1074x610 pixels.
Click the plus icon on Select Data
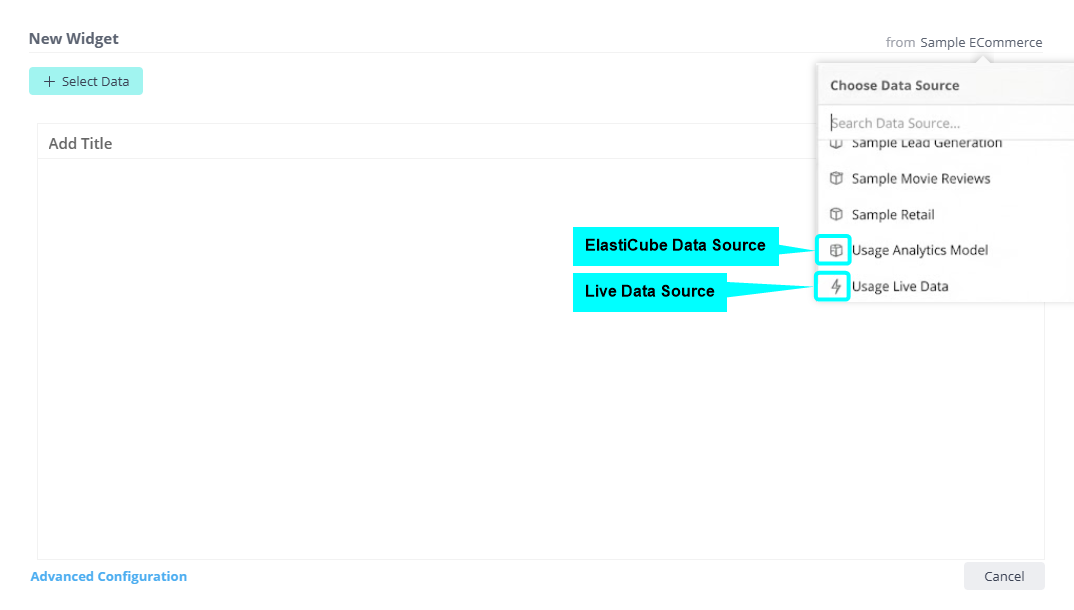pos(49,82)
